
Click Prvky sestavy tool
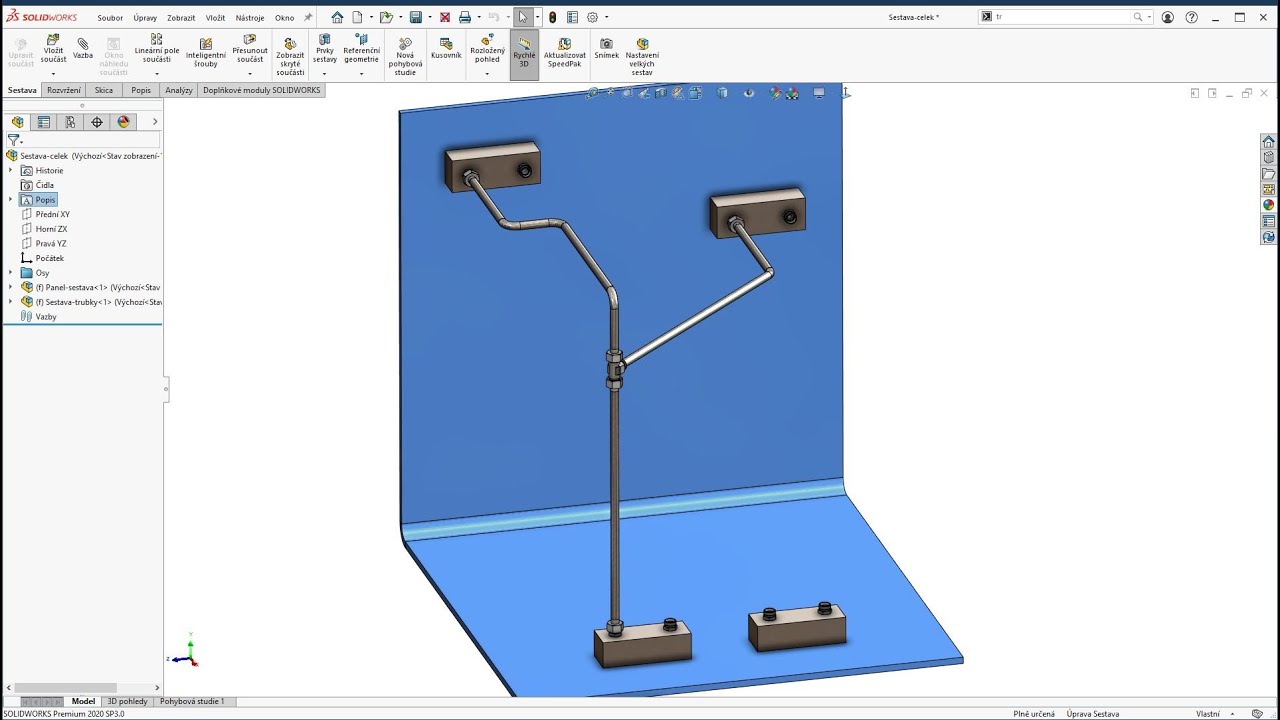pyautogui.click(x=324, y=50)
